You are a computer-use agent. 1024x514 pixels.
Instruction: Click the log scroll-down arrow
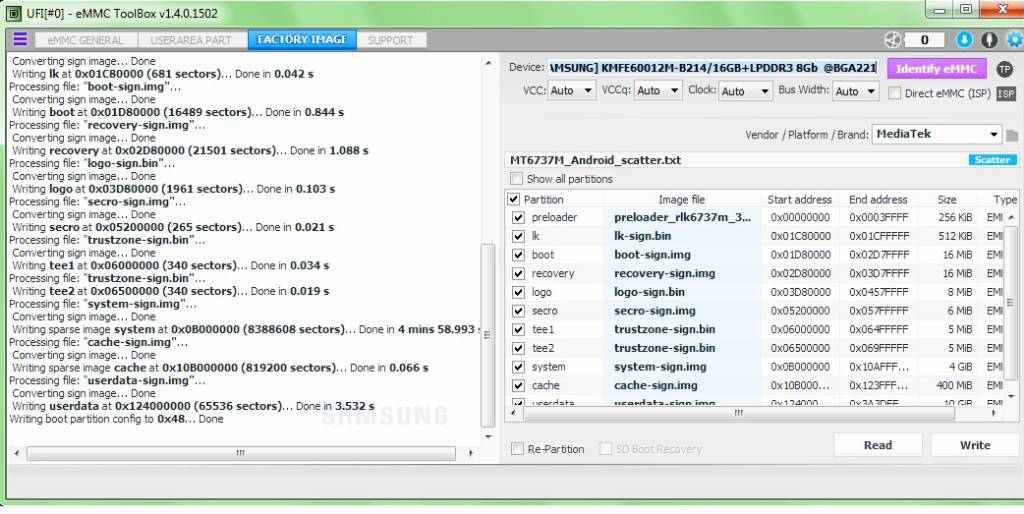click(488, 437)
